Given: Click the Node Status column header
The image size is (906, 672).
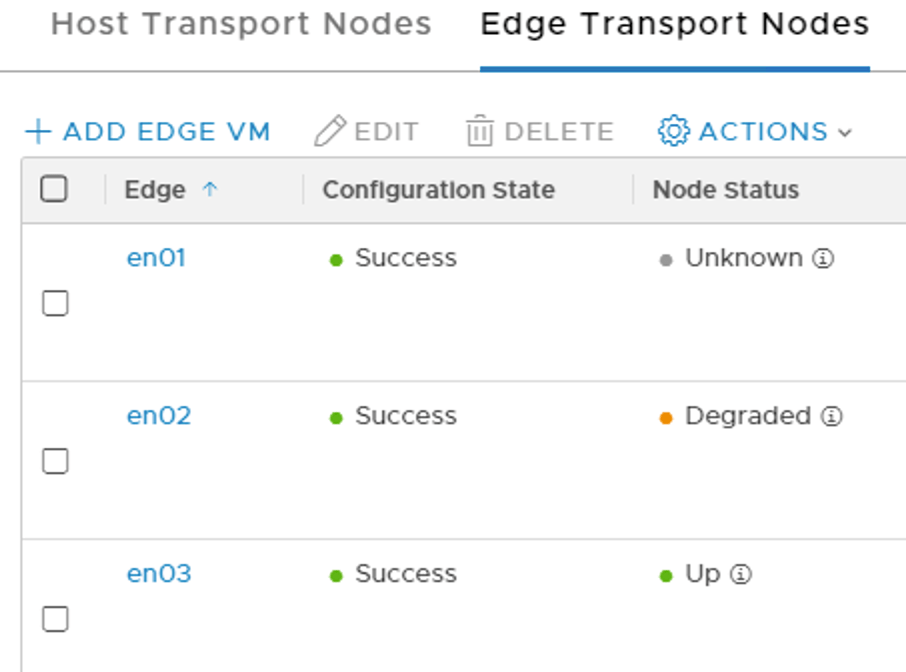Looking at the screenshot, I should (725, 190).
